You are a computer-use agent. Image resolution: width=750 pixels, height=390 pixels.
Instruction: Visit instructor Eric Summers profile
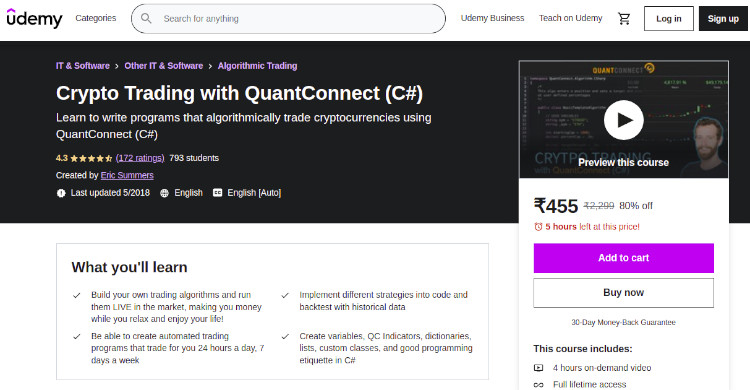(x=127, y=176)
